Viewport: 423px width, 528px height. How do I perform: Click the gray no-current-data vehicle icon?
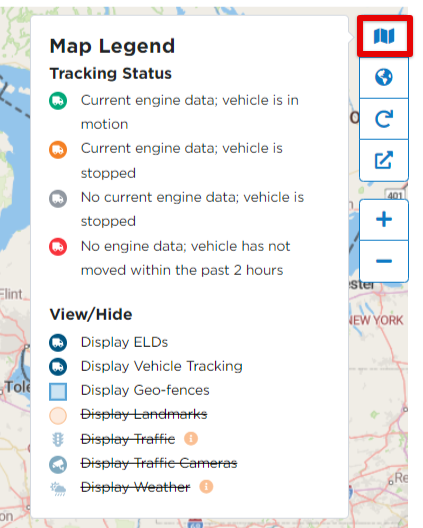click(58, 199)
